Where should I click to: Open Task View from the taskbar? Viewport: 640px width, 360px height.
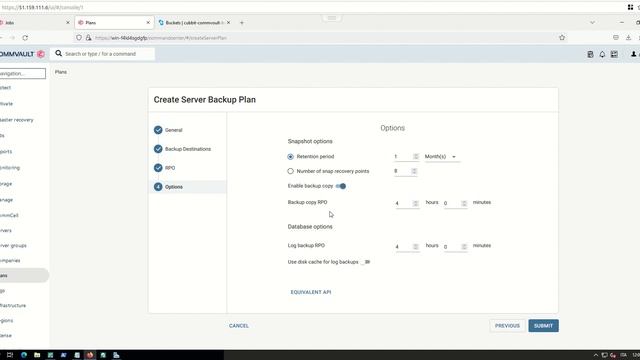[10, 355]
